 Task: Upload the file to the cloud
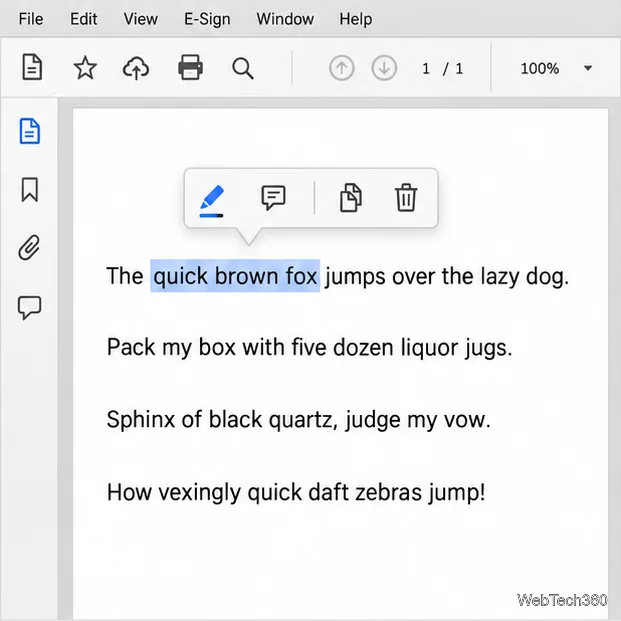pyautogui.click(x=136, y=68)
